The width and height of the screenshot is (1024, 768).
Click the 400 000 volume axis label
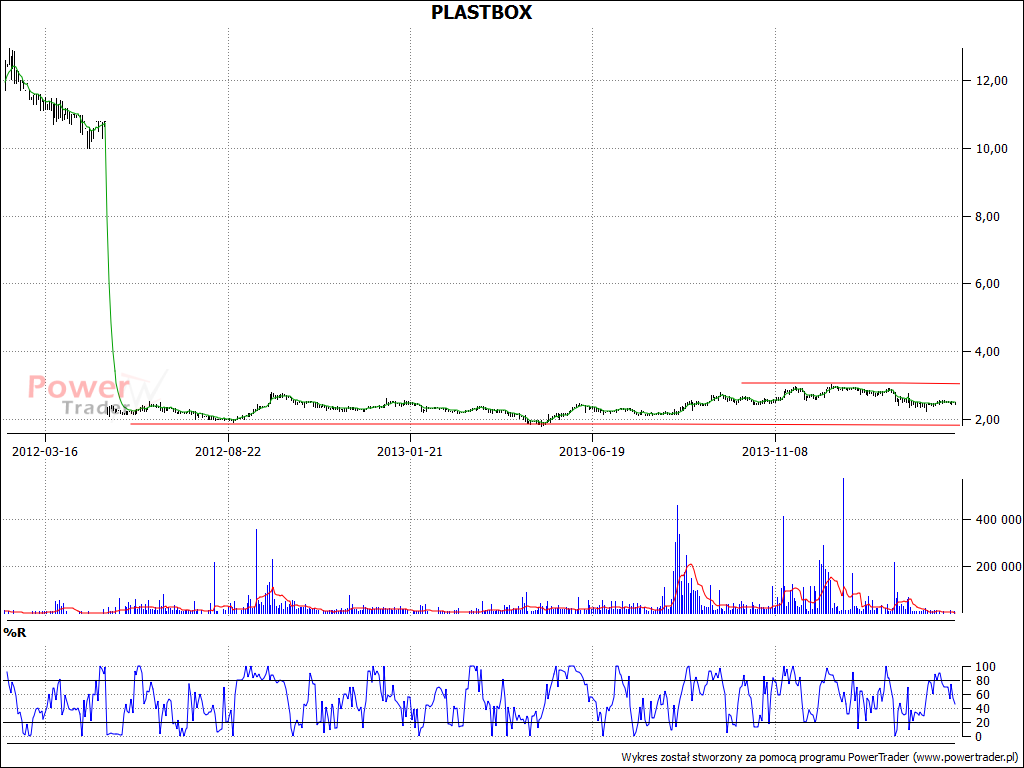pyautogui.click(x=999, y=520)
